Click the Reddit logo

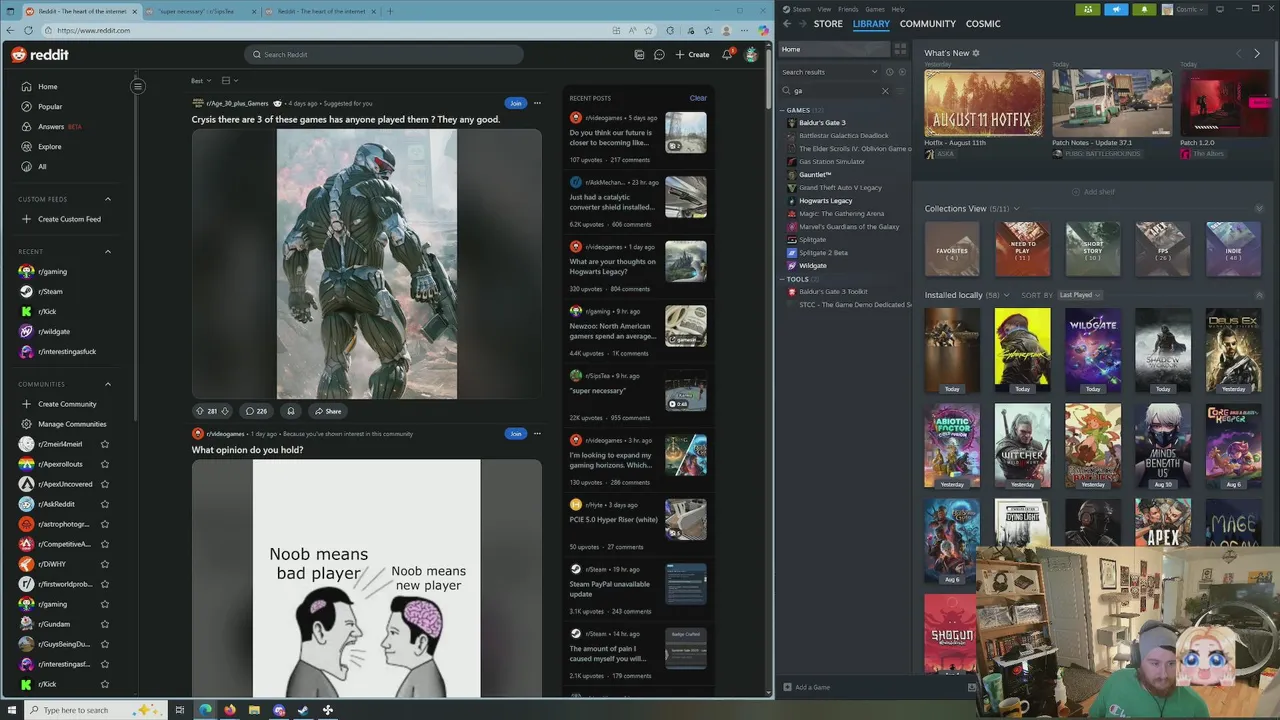pyautogui.click(x=40, y=54)
